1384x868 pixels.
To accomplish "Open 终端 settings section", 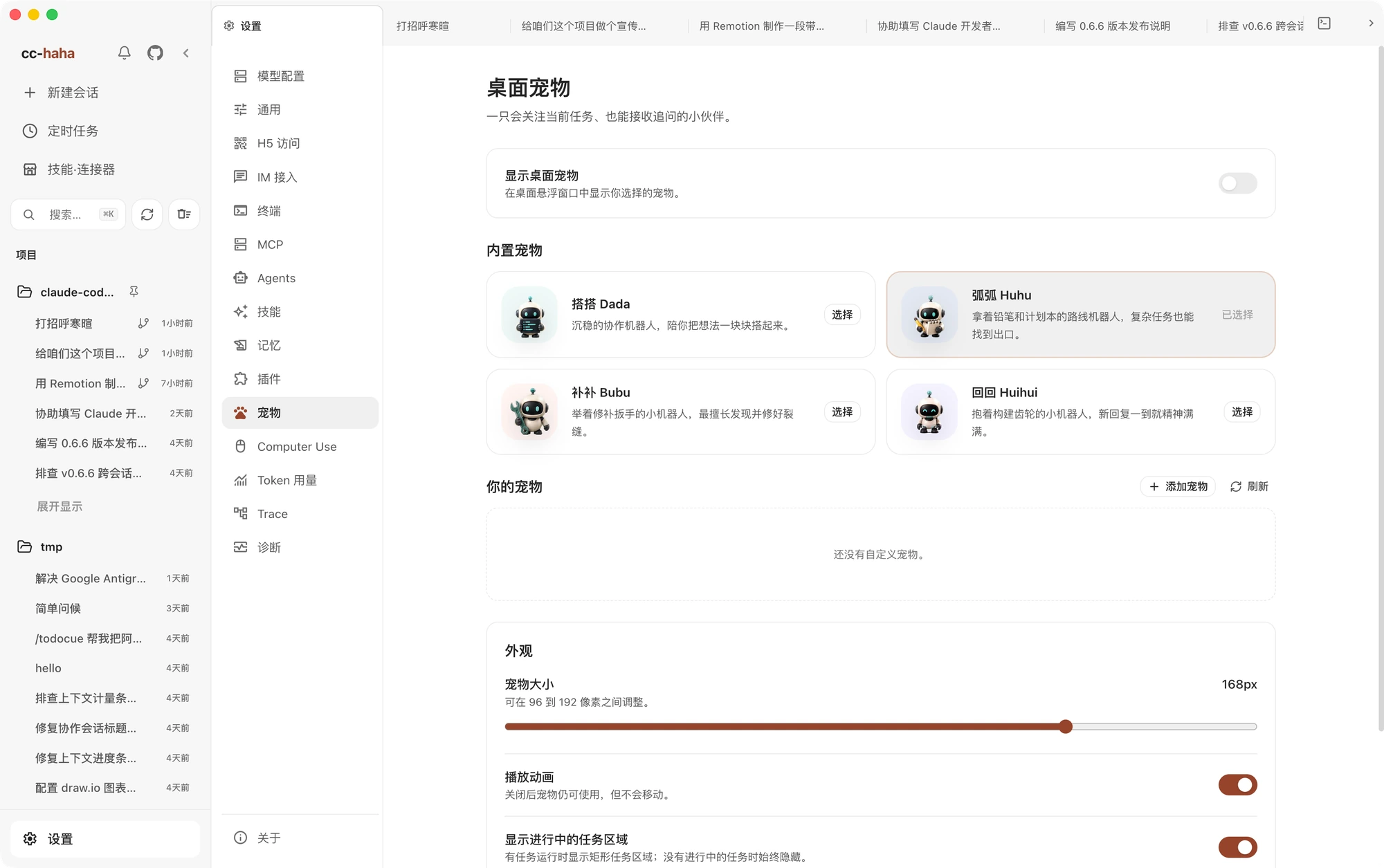I will point(300,211).
